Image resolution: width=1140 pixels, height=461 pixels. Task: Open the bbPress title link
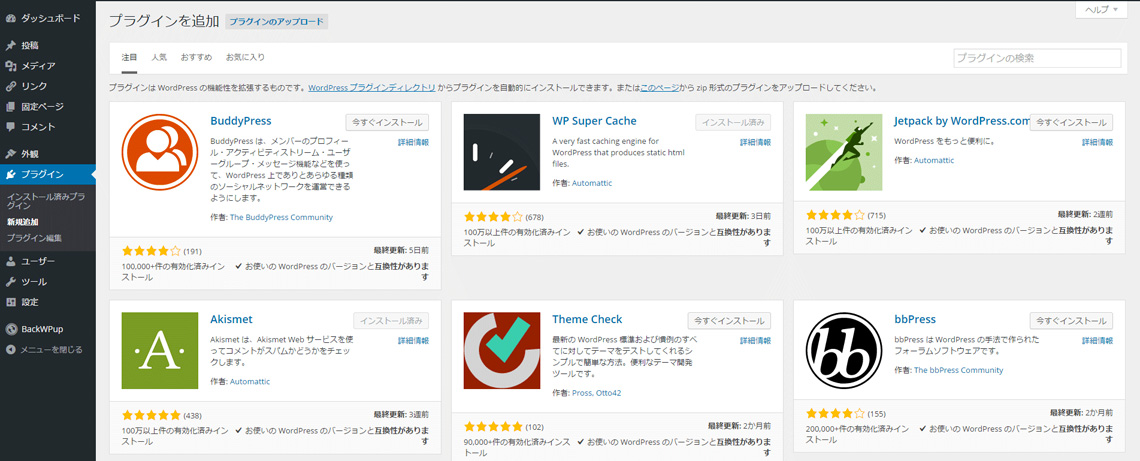(915, 319)
